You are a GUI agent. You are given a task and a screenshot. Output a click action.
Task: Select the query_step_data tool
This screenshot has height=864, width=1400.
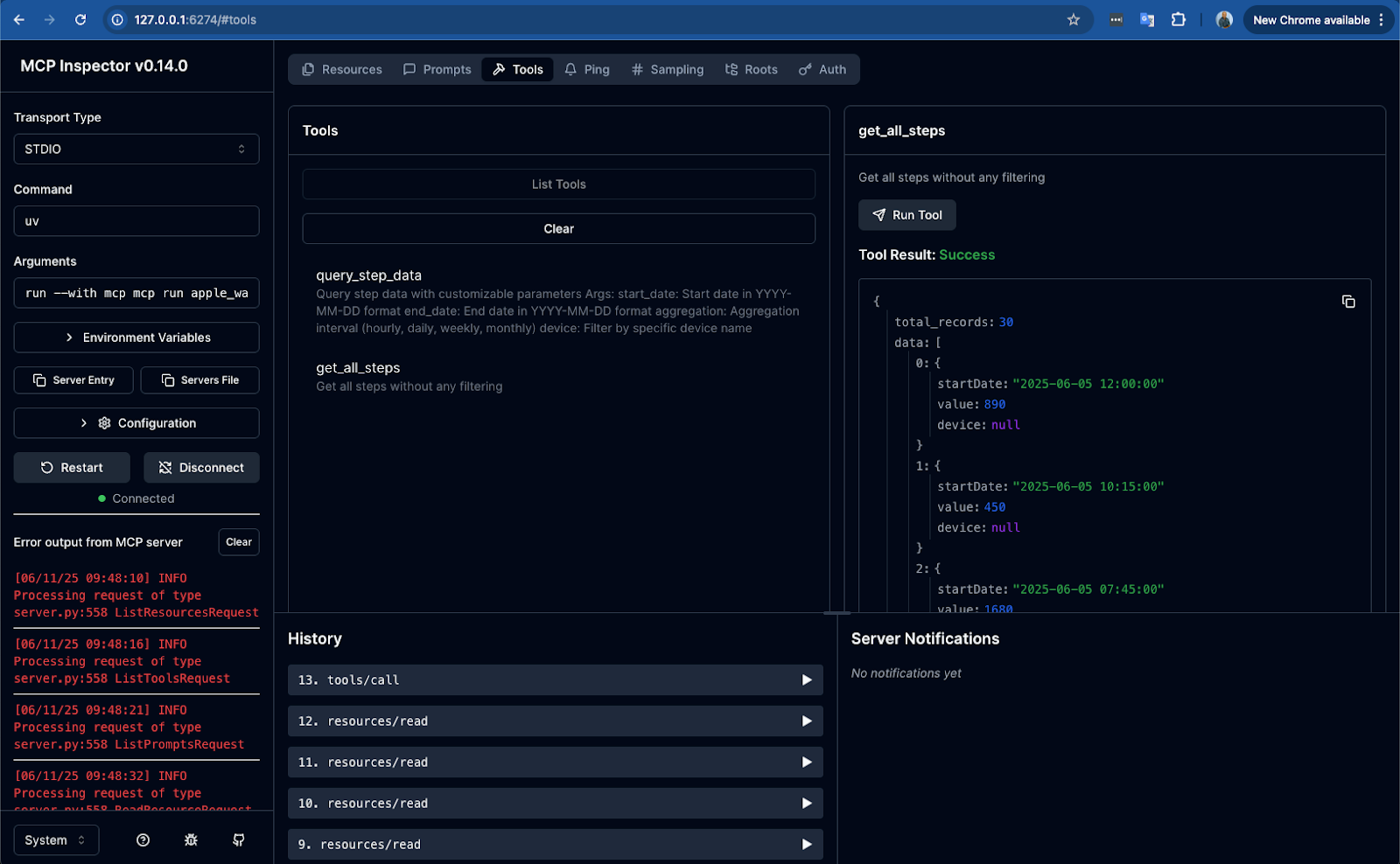pyautogui.click(x=368, y=275)
